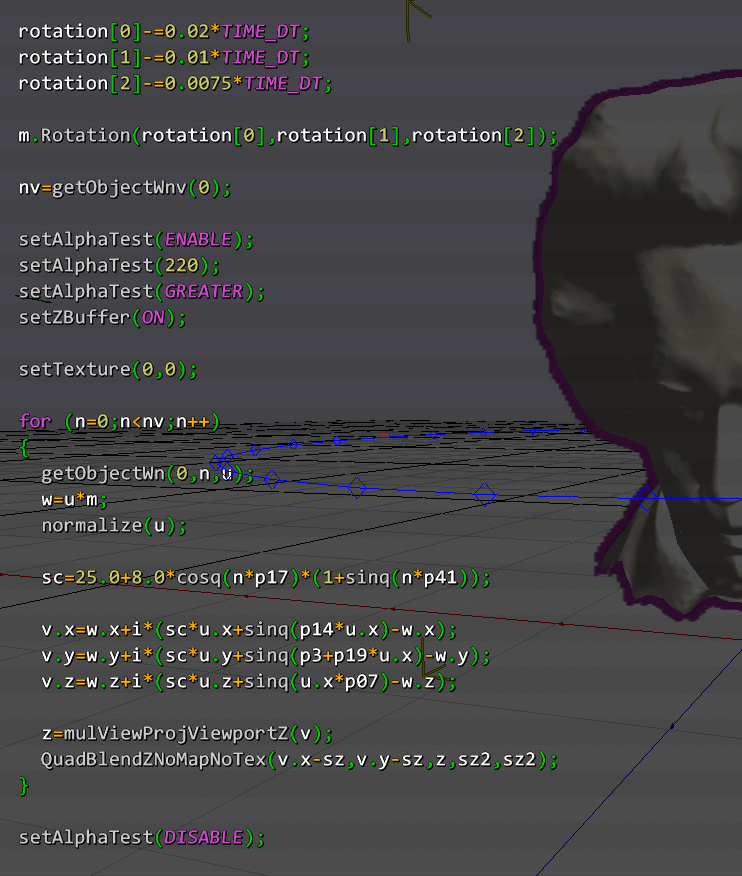Click the 'nv=getObjectWnv(0);' line
This screenshot has width=742, height=876.
[125, 188]
